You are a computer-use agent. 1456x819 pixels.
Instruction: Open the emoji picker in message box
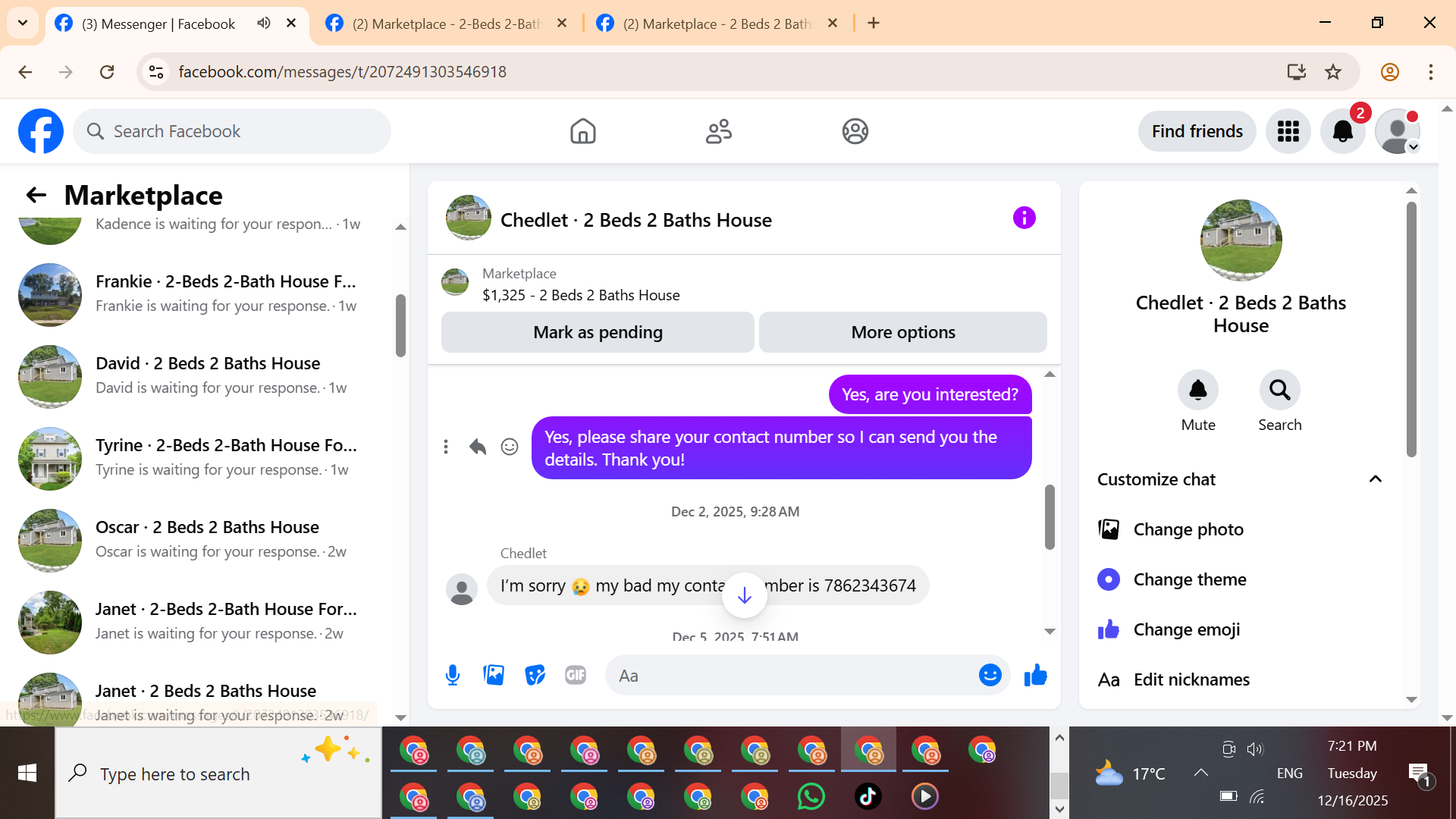[x=990, y=675]
